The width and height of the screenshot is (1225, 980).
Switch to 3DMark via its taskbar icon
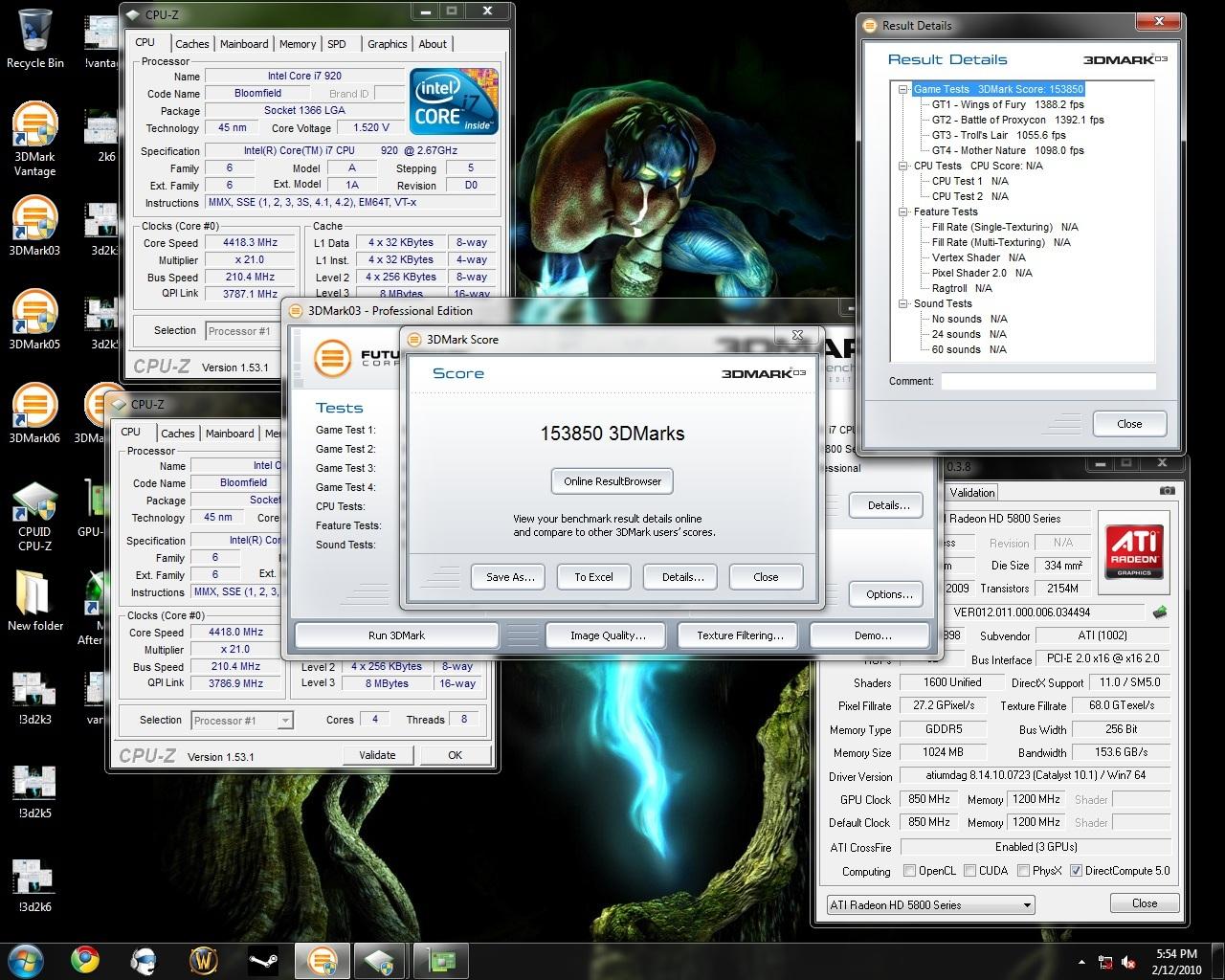[x=323, y=959]
